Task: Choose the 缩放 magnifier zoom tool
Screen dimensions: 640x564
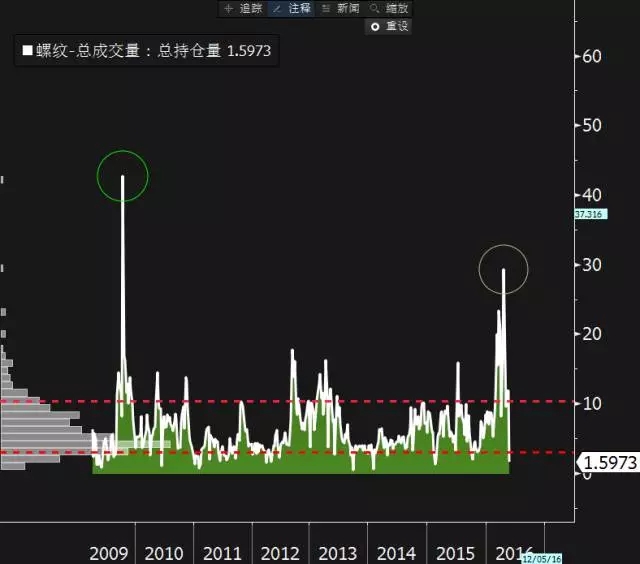Action: click(x=389, y=9)
